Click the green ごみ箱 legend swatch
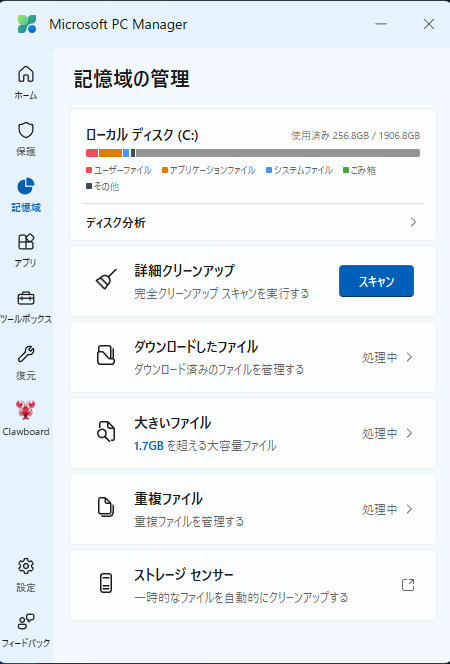Viewport: 450px width, 664px height. [x=346, y=170]
